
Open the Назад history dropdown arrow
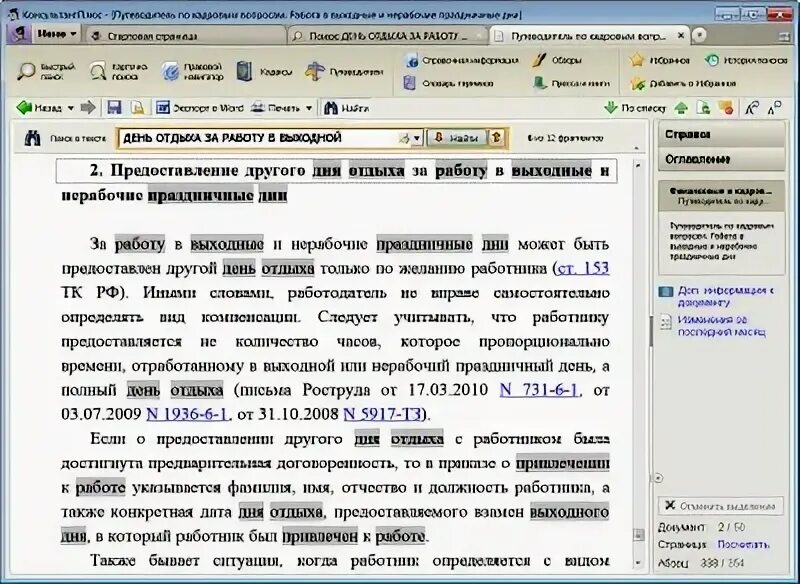[71, 108]
